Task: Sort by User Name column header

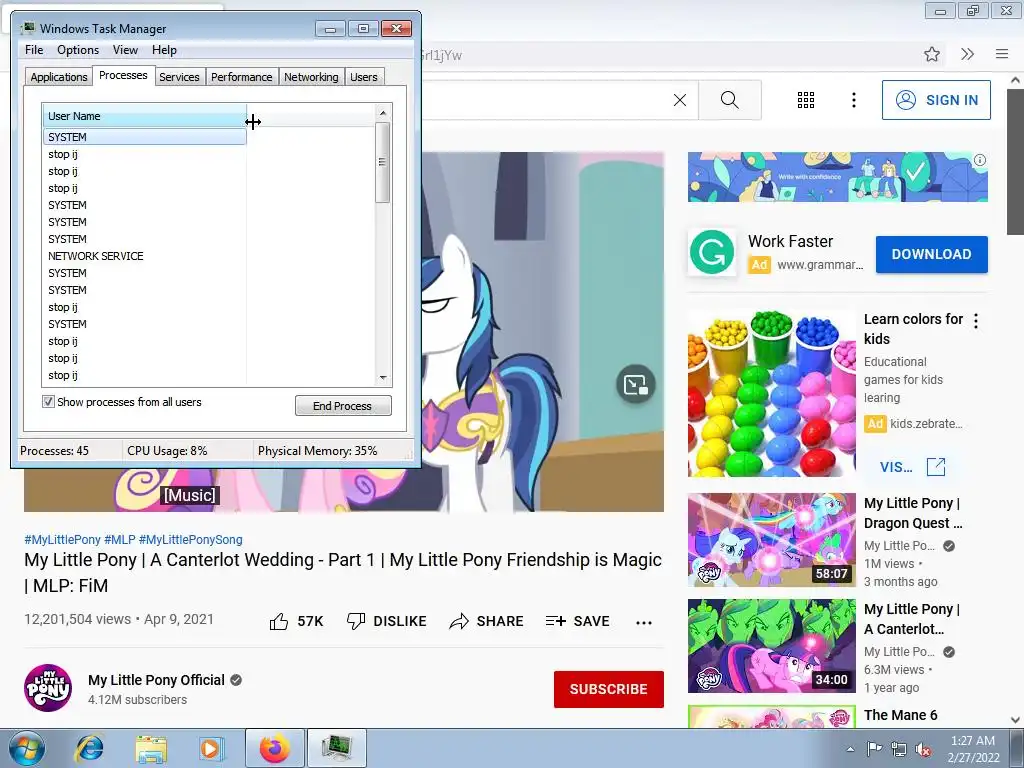Action: tap(144, 116)
